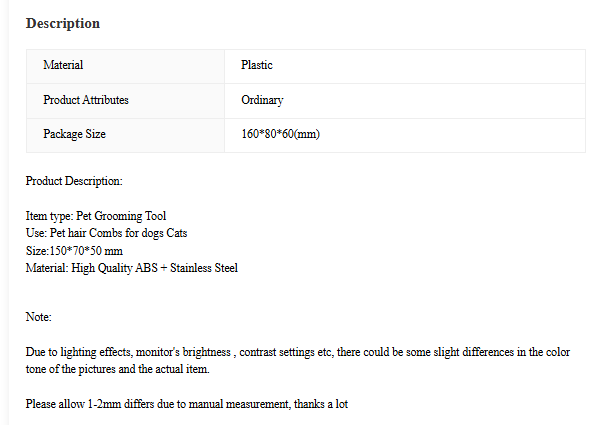Select the Package Size label cell
The height and width of the screenshot is (425, 590).
(x=125, y=136)
